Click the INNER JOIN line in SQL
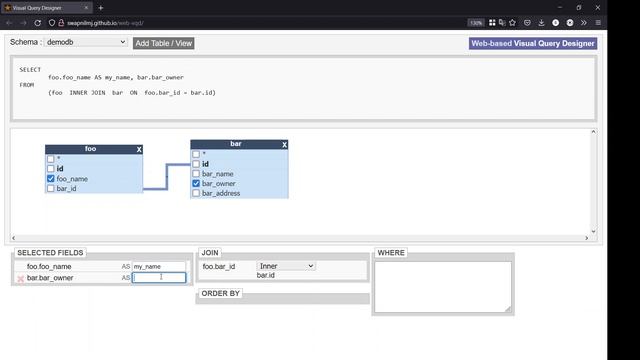 pos(132,93)
